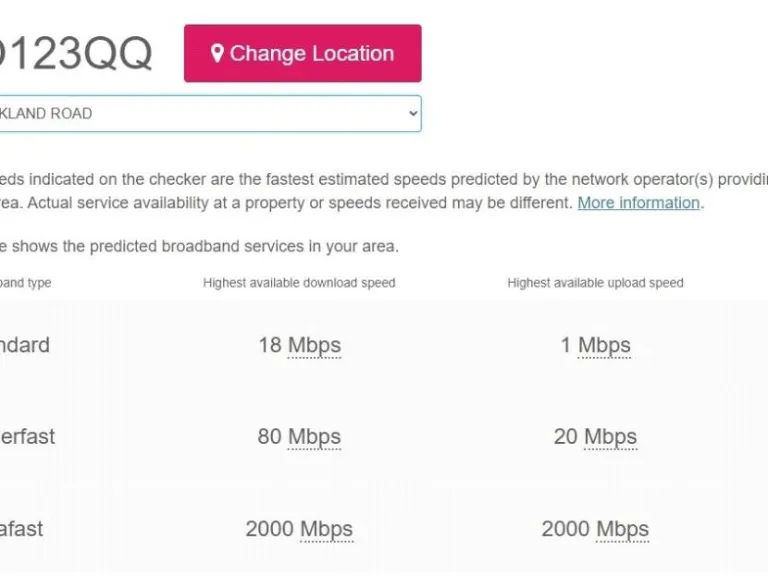Click the broadband type column header
The image size is (768, 576).
(x=25, y=283)
